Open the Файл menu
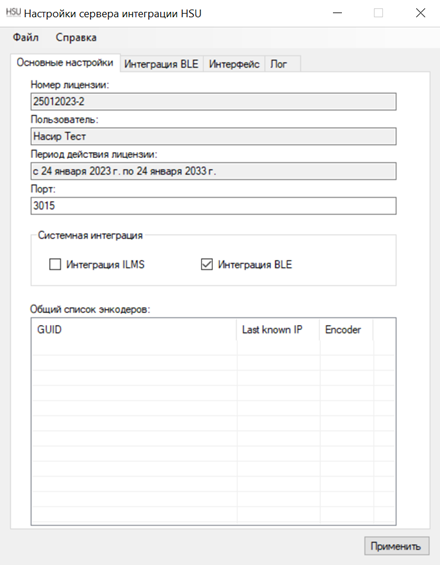440x565 pixels. pos(26,37)
